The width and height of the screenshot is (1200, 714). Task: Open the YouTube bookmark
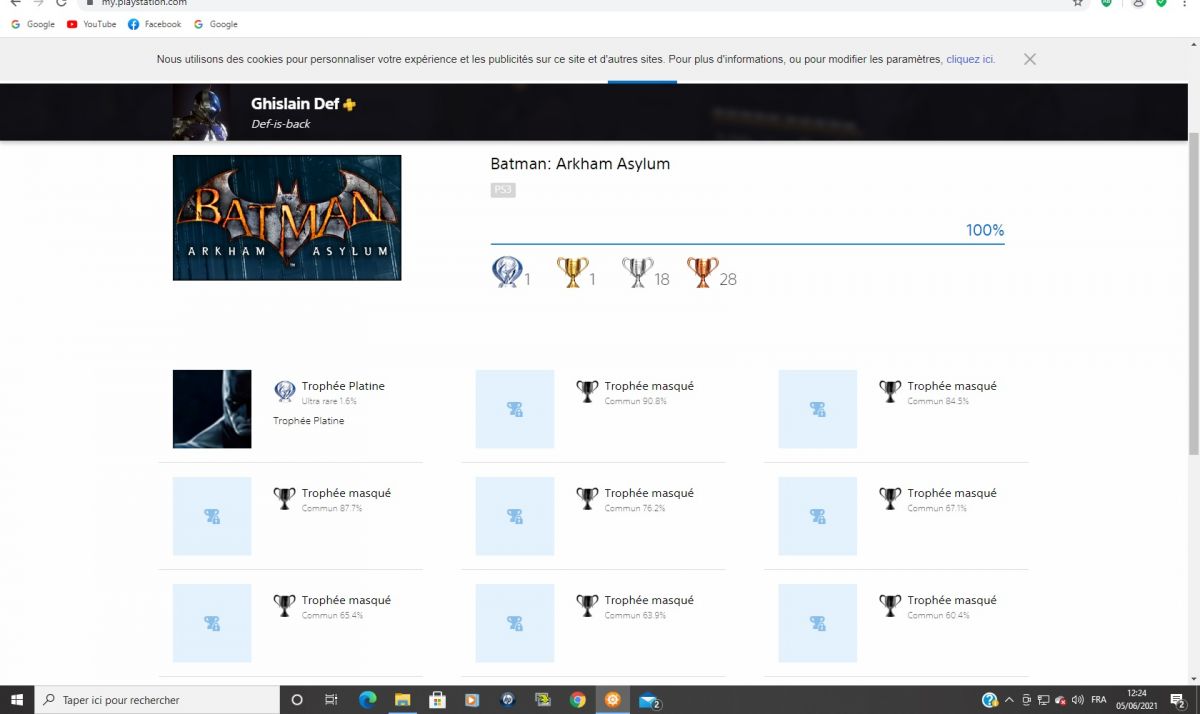pyautogui.click(x=91, y=24)
